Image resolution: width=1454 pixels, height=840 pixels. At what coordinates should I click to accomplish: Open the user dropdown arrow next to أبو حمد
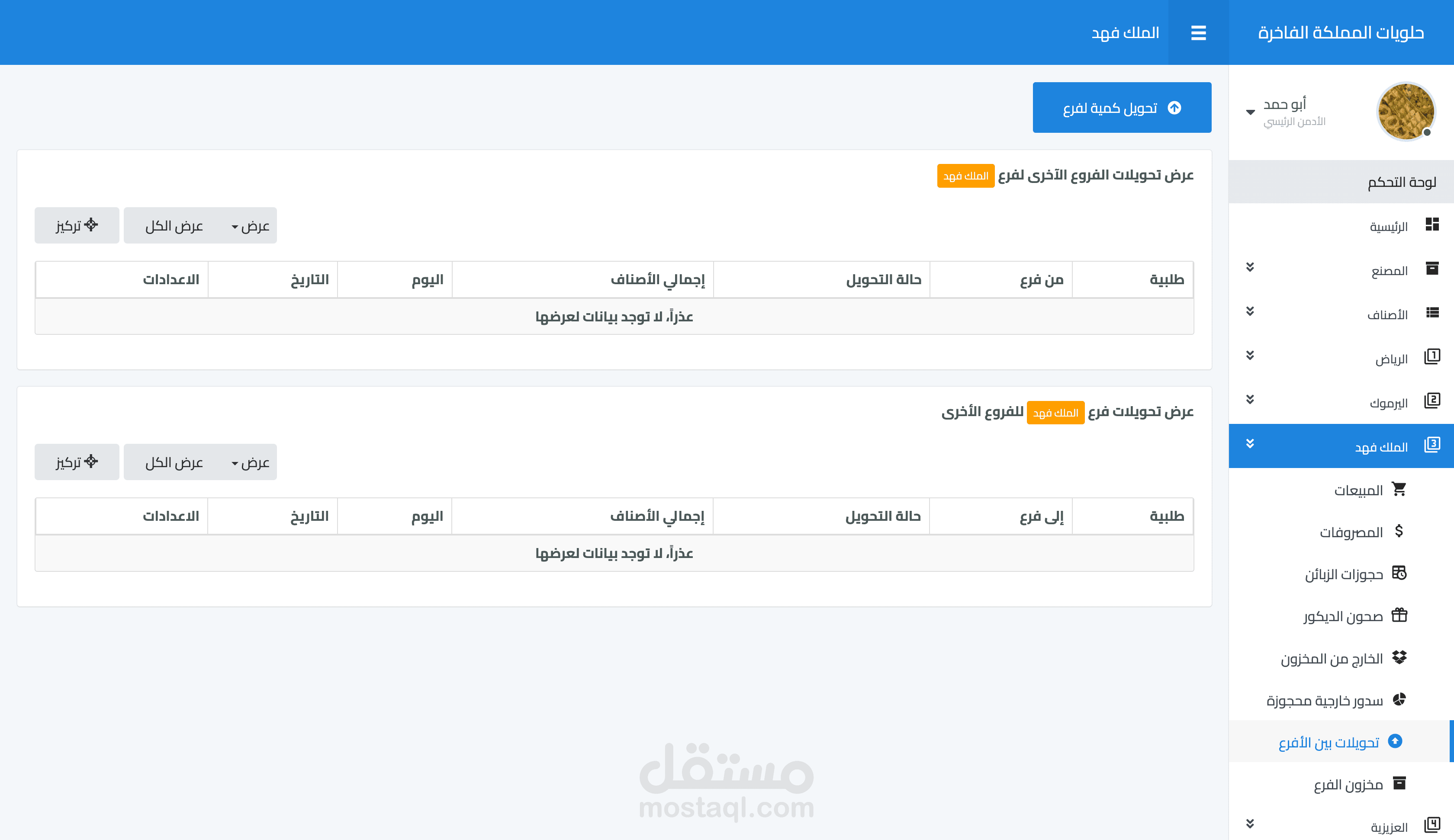[x=1250, y=112]
